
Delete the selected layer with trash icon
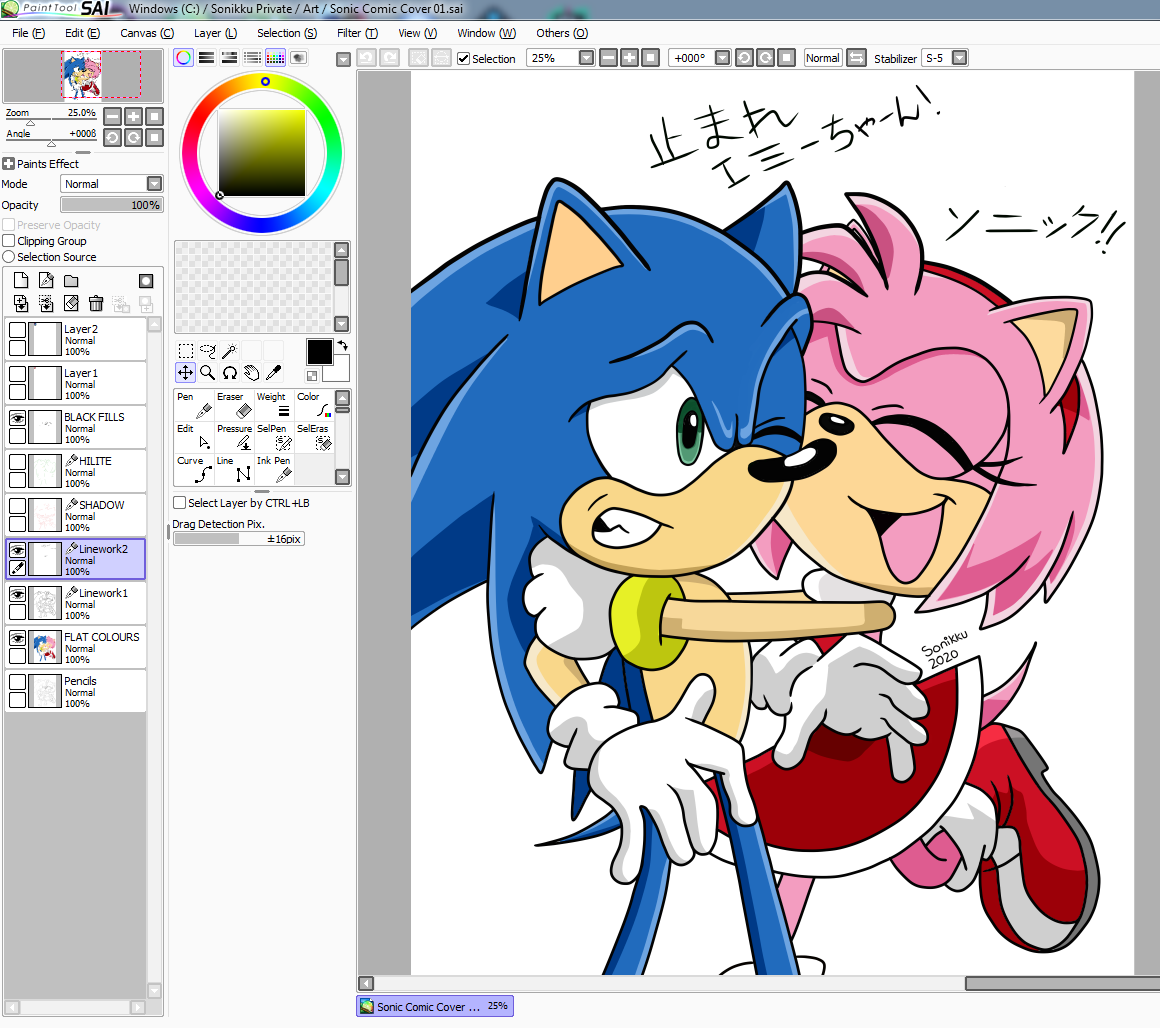pyautogui.click(x=95, y=303)
